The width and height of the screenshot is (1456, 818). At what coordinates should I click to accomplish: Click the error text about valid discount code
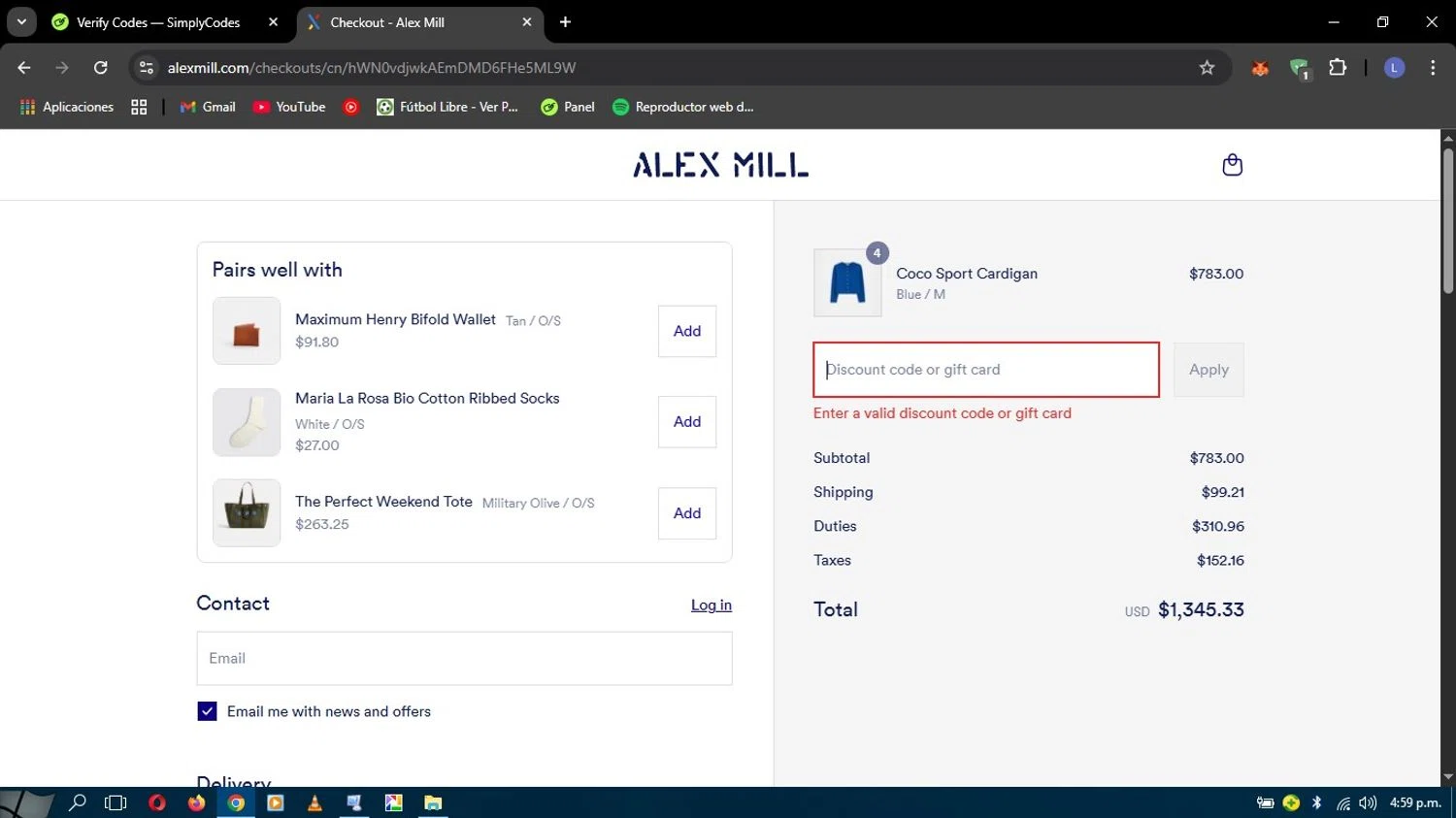(943, 413)
